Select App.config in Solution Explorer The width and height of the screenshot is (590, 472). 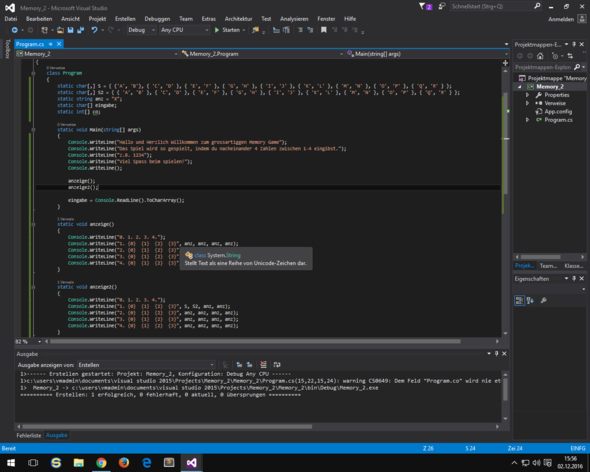558,111
